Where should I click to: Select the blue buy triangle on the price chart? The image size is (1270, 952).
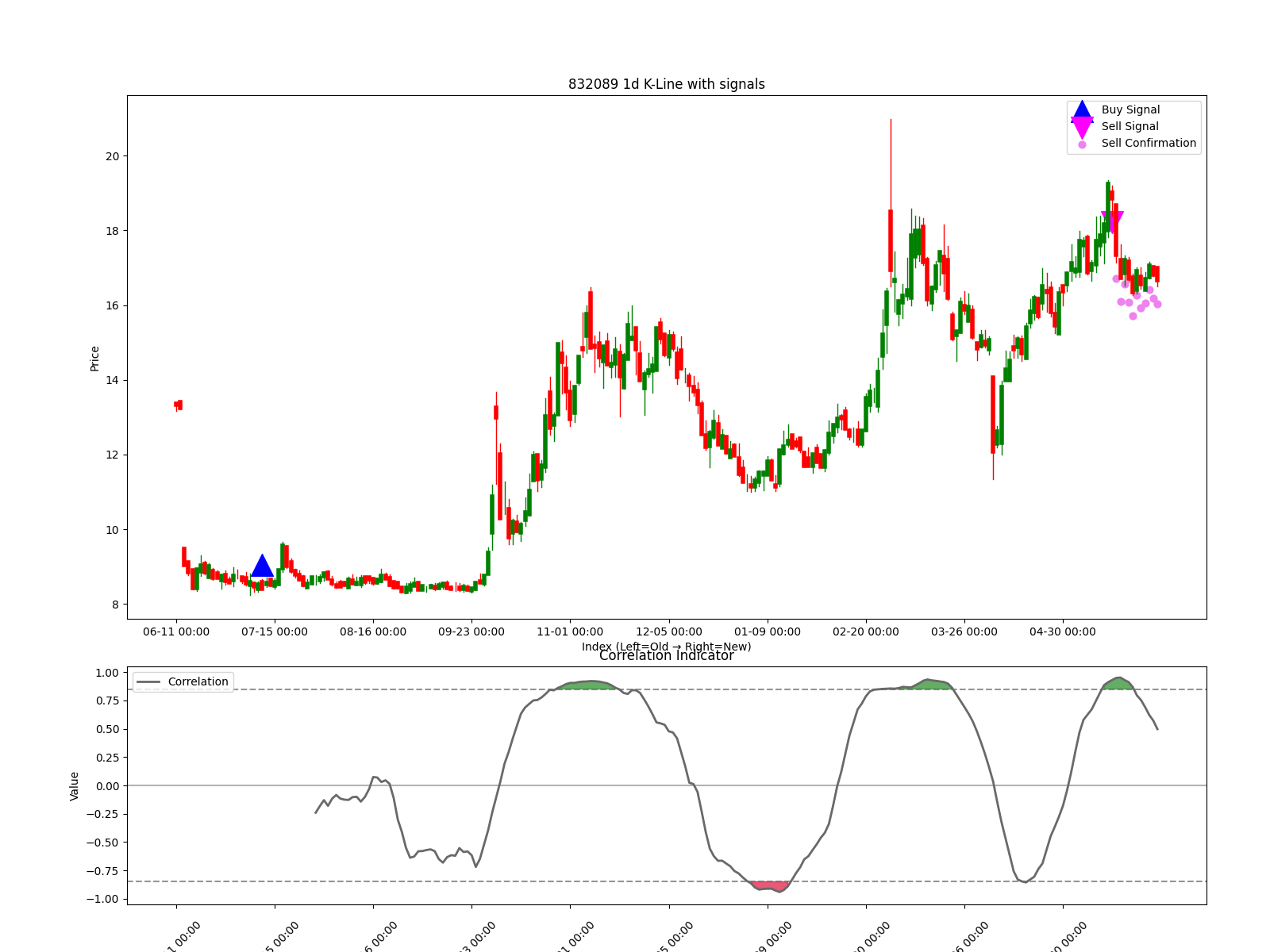tap(263, 566)
